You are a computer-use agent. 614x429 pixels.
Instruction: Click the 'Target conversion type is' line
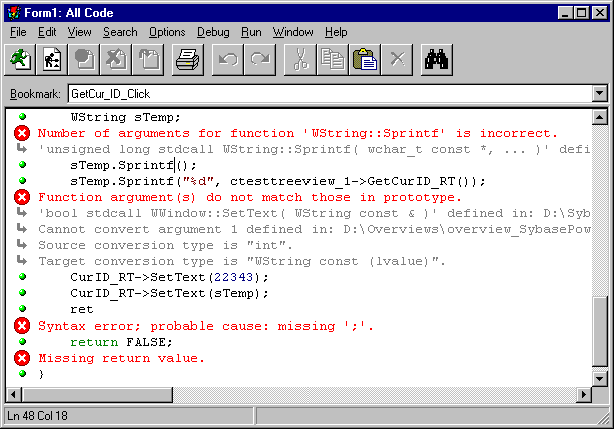coord(242,261)
